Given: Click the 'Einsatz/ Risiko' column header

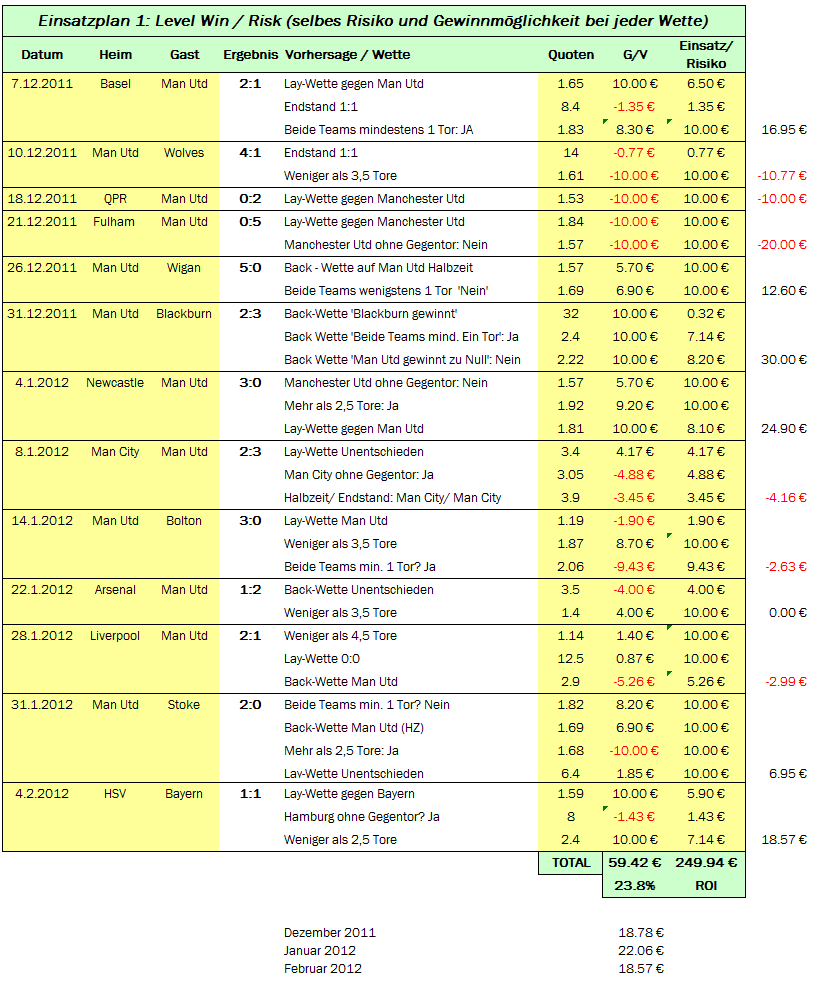Looking at the screenshot, I should pos(706,54).
